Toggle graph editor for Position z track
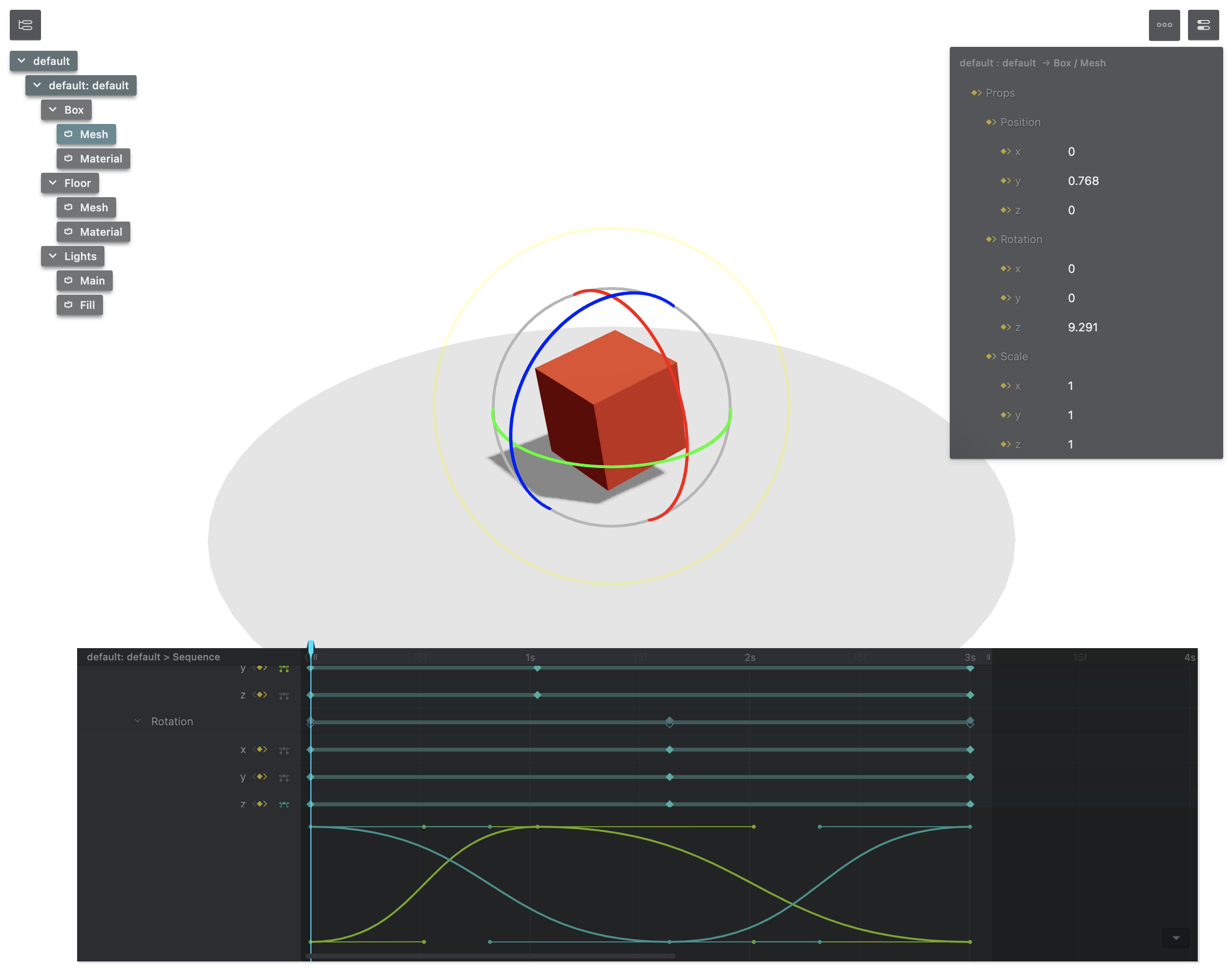1229x980 pixels. 284,695
